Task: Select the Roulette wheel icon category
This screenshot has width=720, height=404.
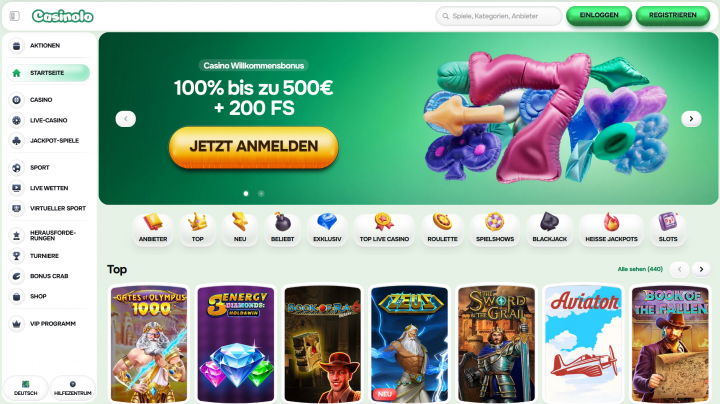Action: 442,230
